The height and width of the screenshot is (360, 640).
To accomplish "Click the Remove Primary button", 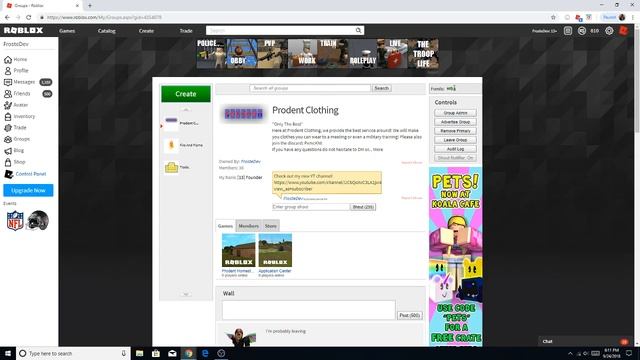I will coord(455,131).
